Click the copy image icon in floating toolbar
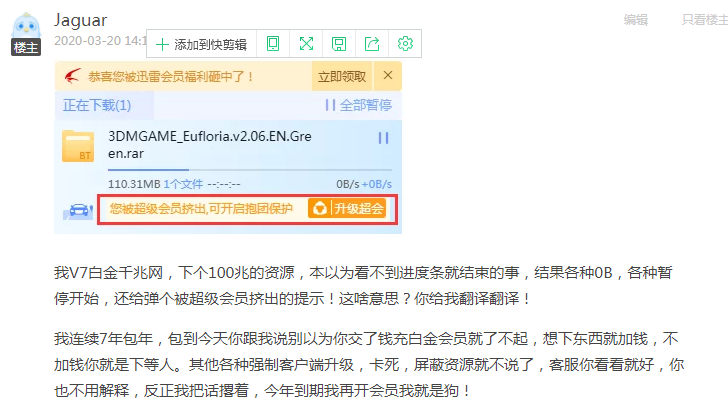This screenshot has width=728, height=417. tap(273, 44)
